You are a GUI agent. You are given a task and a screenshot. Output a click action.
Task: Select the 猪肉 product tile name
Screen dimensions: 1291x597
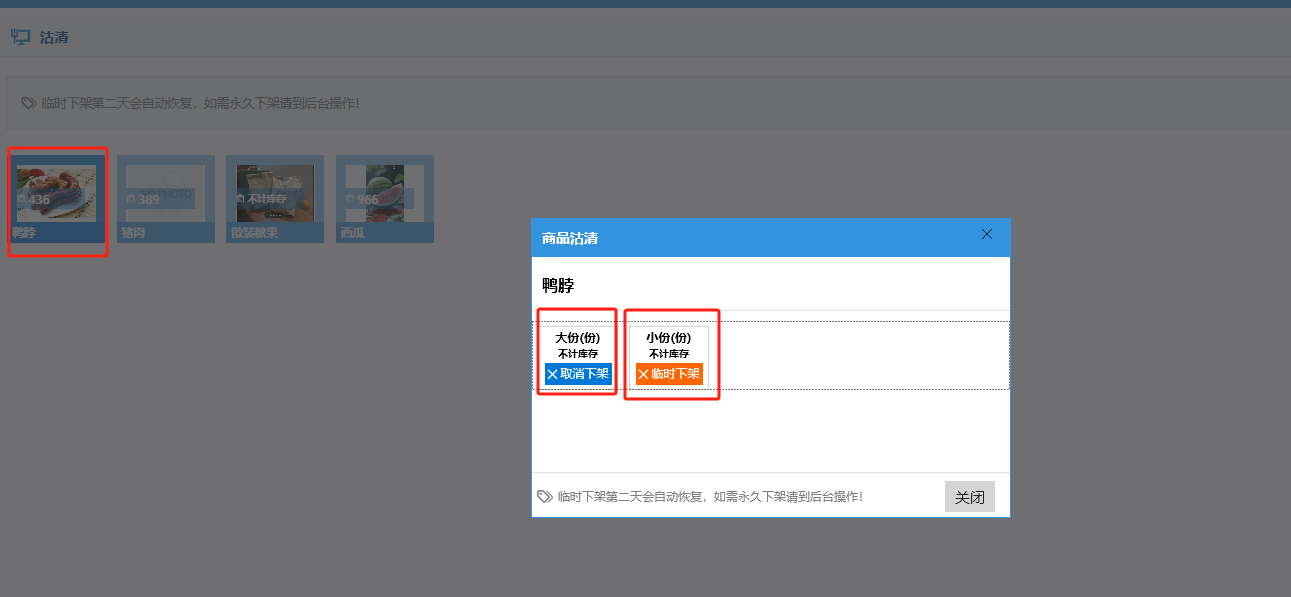coord(133,233)
